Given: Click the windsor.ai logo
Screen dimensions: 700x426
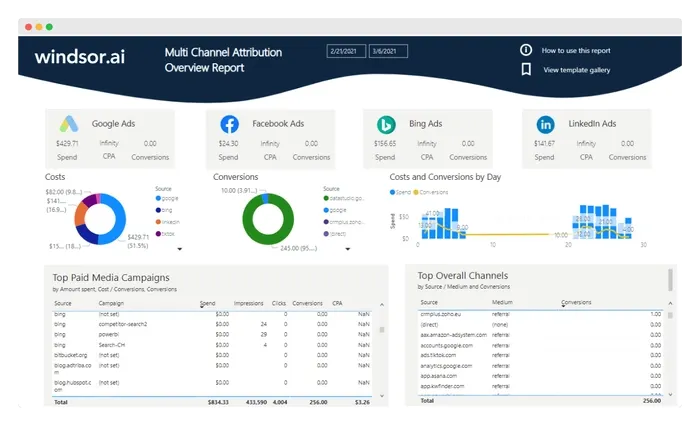Looking at the screenshot, I should click(x=80, y=57).
